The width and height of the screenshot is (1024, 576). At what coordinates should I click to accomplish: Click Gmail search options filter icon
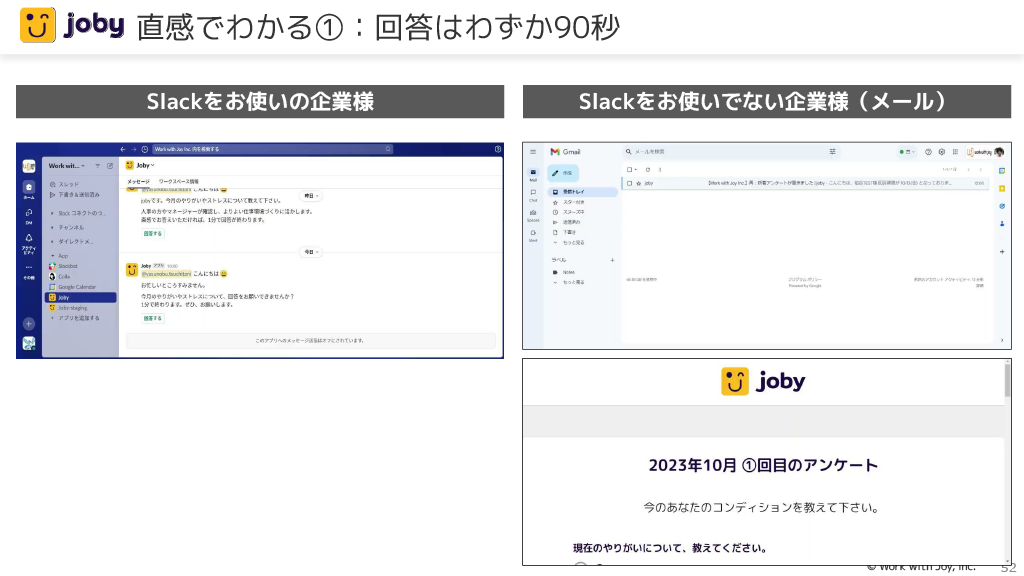[832, 152]
